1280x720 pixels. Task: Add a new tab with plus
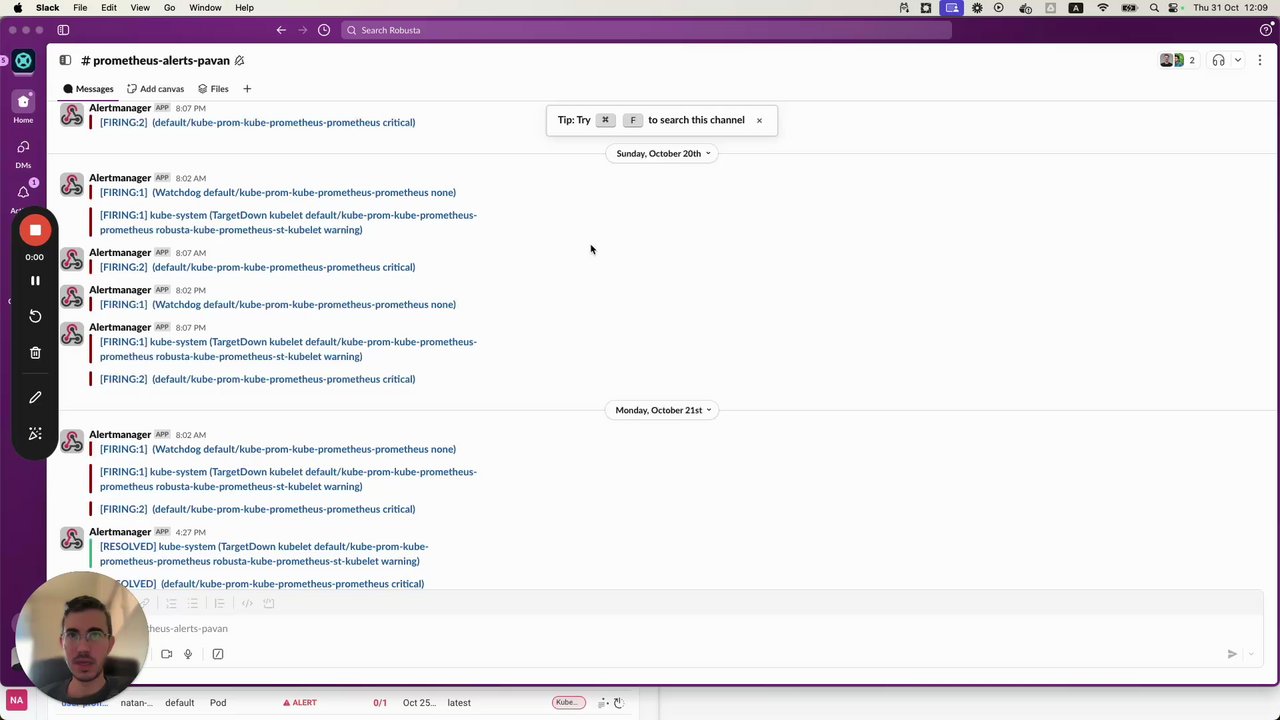point(247,89)
